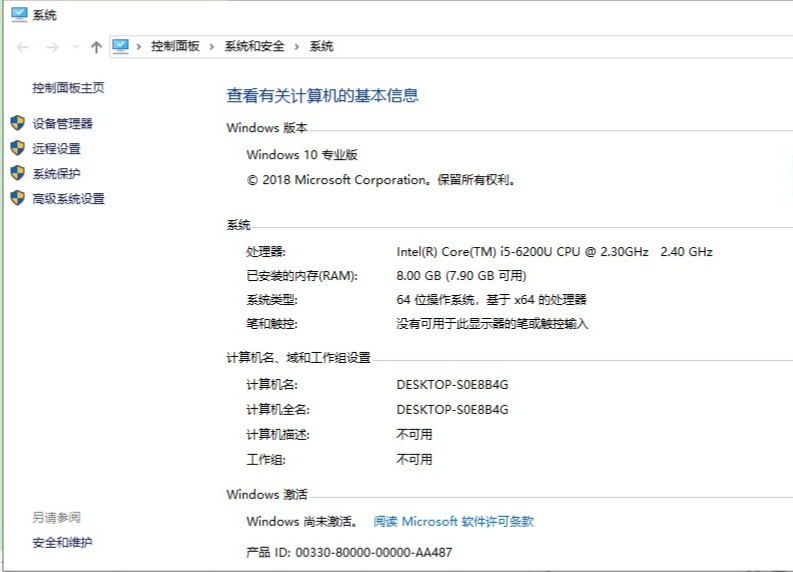
Task: Click the back arrow navigation button
Action: click(22, 47)
